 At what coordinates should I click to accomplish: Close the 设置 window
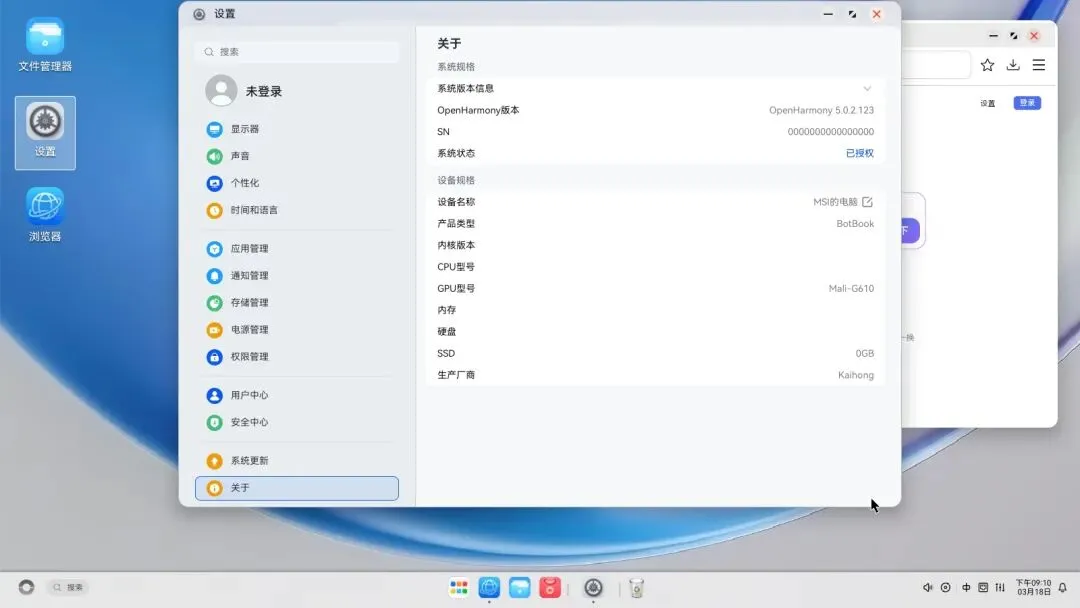click(876, 14)
